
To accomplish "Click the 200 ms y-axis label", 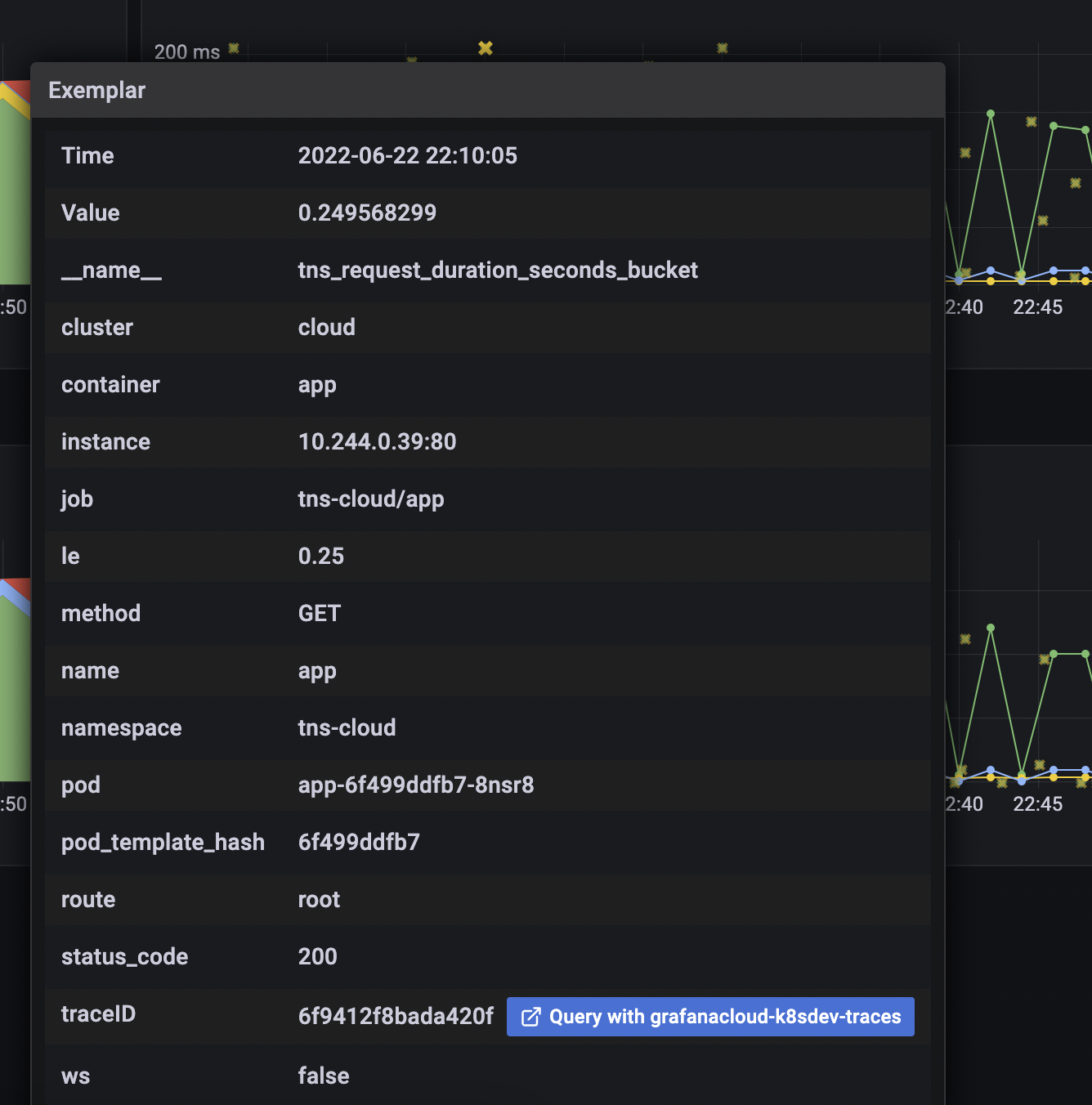I will 186,52.
